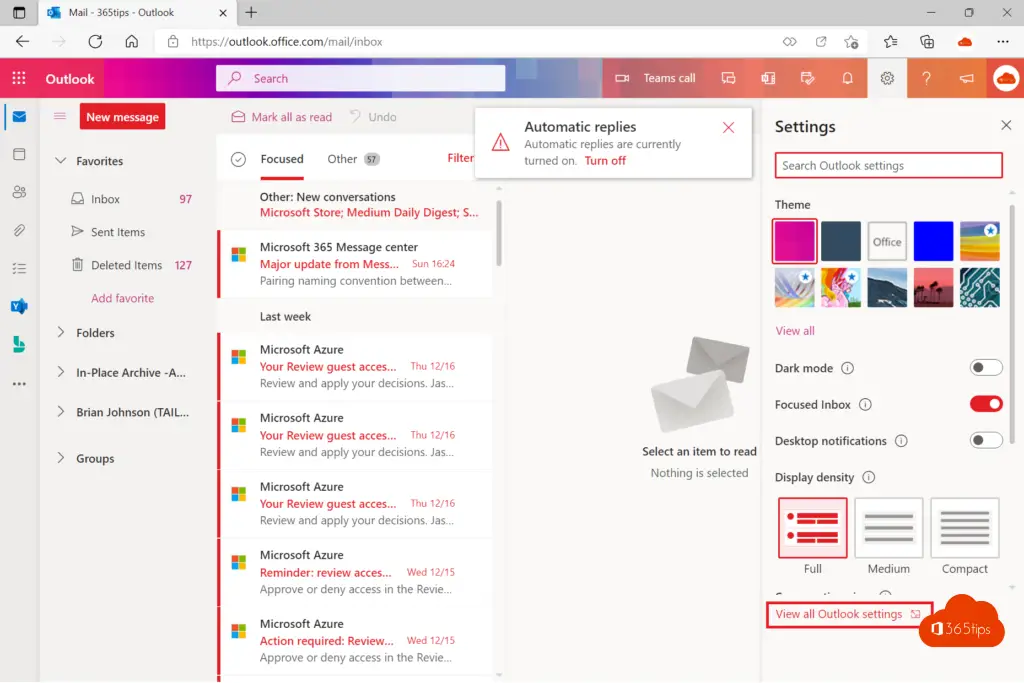Select the pink theme swatch

[794, 241]
